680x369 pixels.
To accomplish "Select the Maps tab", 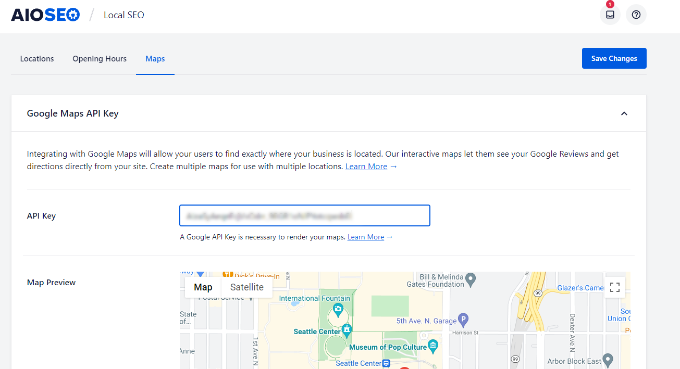I will pos(155,59).
